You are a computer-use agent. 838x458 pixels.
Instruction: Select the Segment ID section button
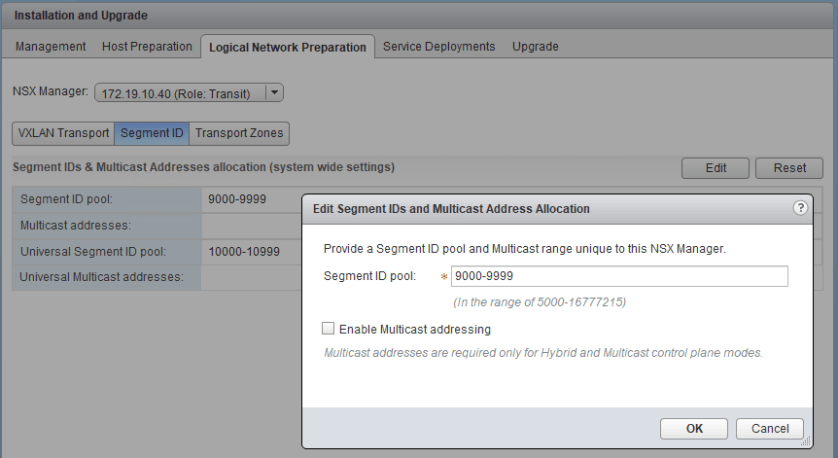(152, 133)
